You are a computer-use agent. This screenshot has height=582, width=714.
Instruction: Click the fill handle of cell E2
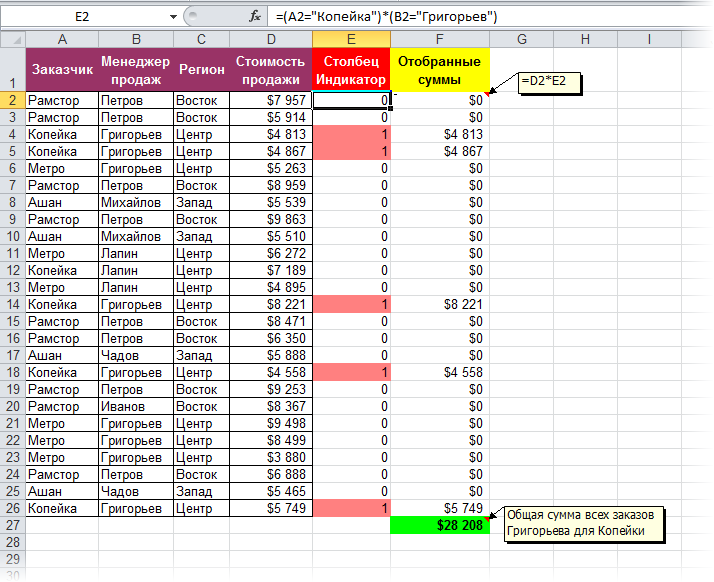[x=390, y=109]
